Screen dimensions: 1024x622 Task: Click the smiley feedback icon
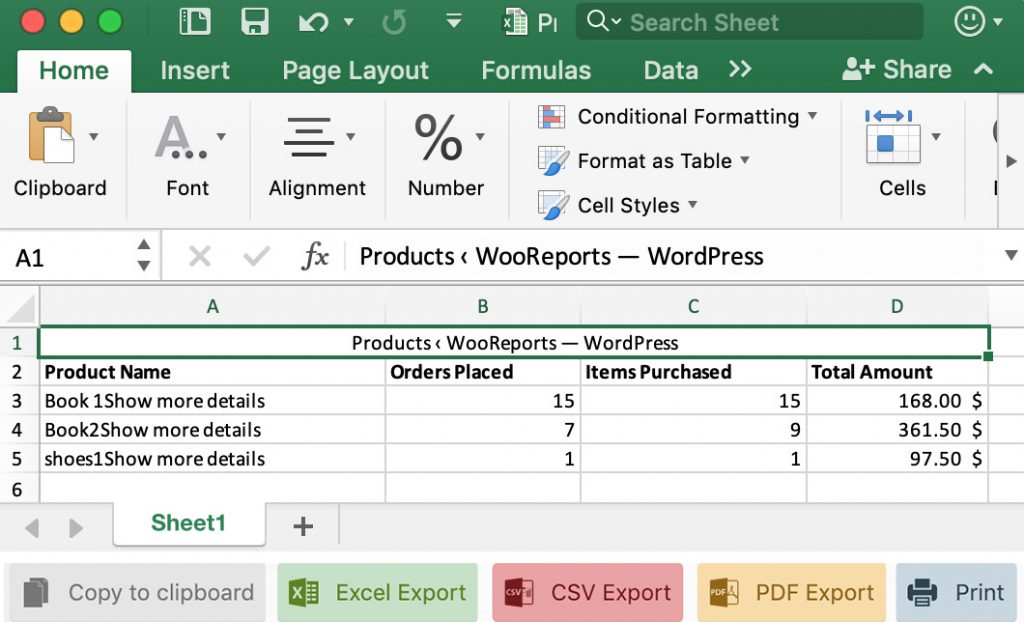(x=969, y=22)
